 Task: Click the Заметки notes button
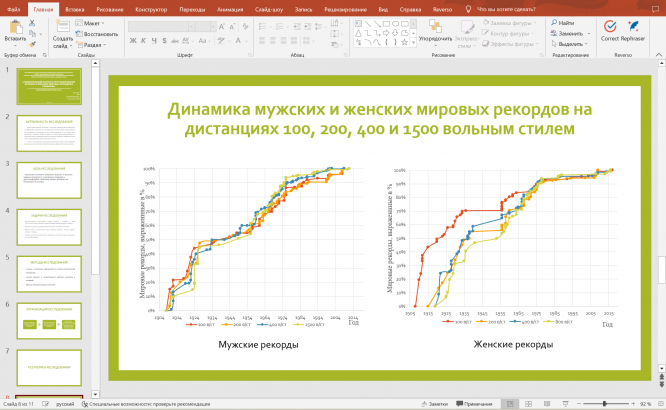435,404
